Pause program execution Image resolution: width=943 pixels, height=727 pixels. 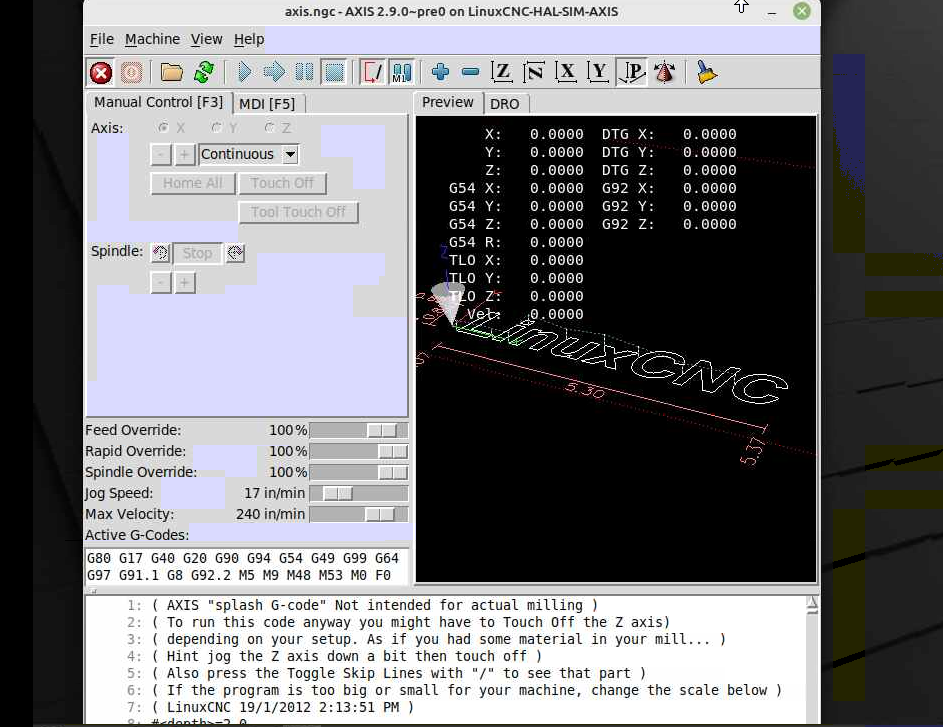tap(304, 73)
